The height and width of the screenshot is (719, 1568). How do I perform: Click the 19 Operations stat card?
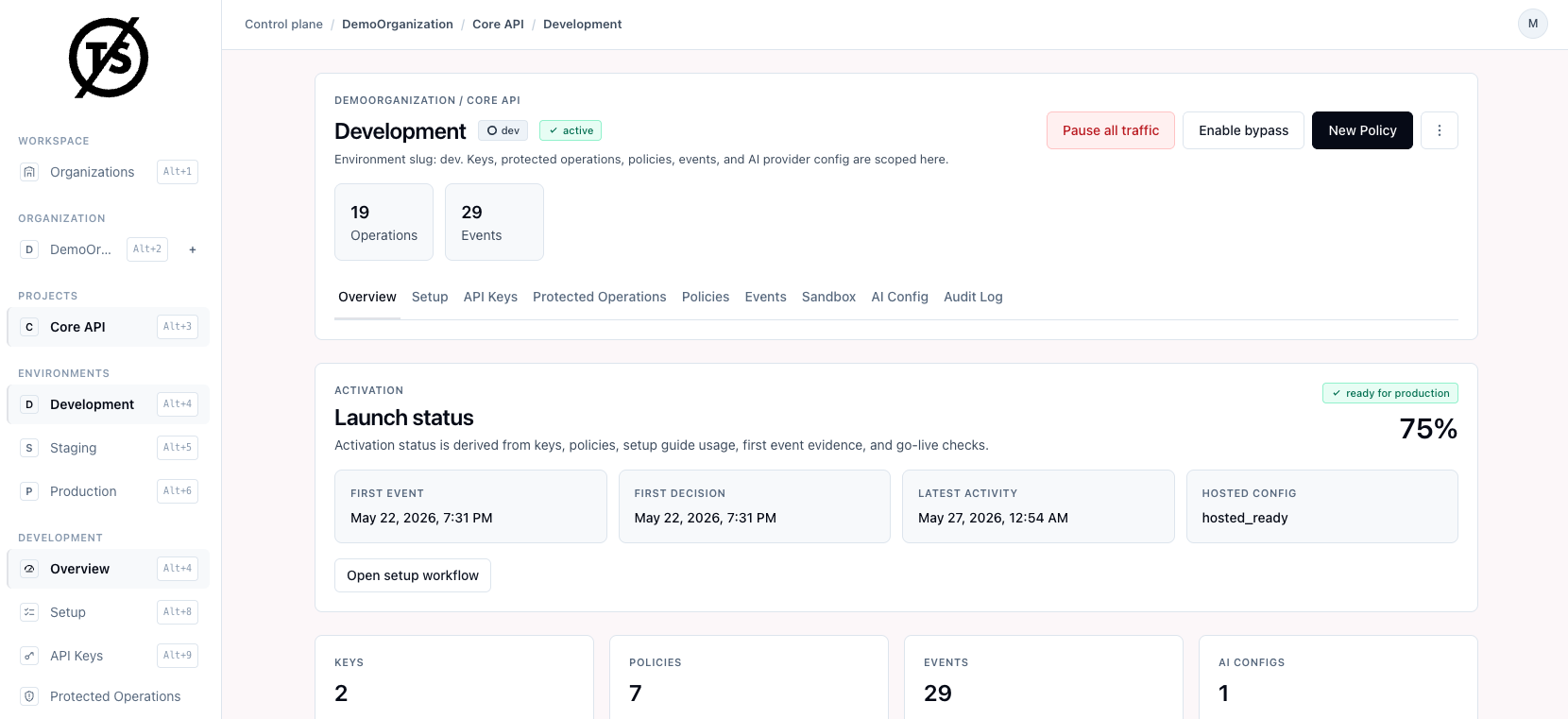click(383, 222)
